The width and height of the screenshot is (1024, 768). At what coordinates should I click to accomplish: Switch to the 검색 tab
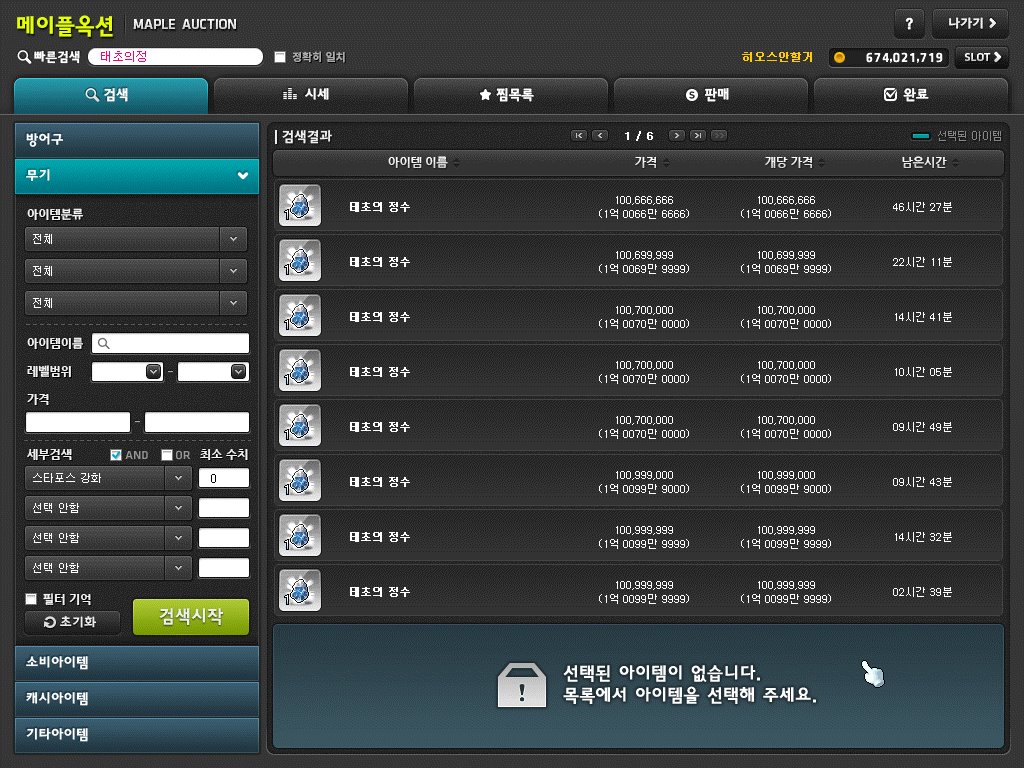pos(111,95)
